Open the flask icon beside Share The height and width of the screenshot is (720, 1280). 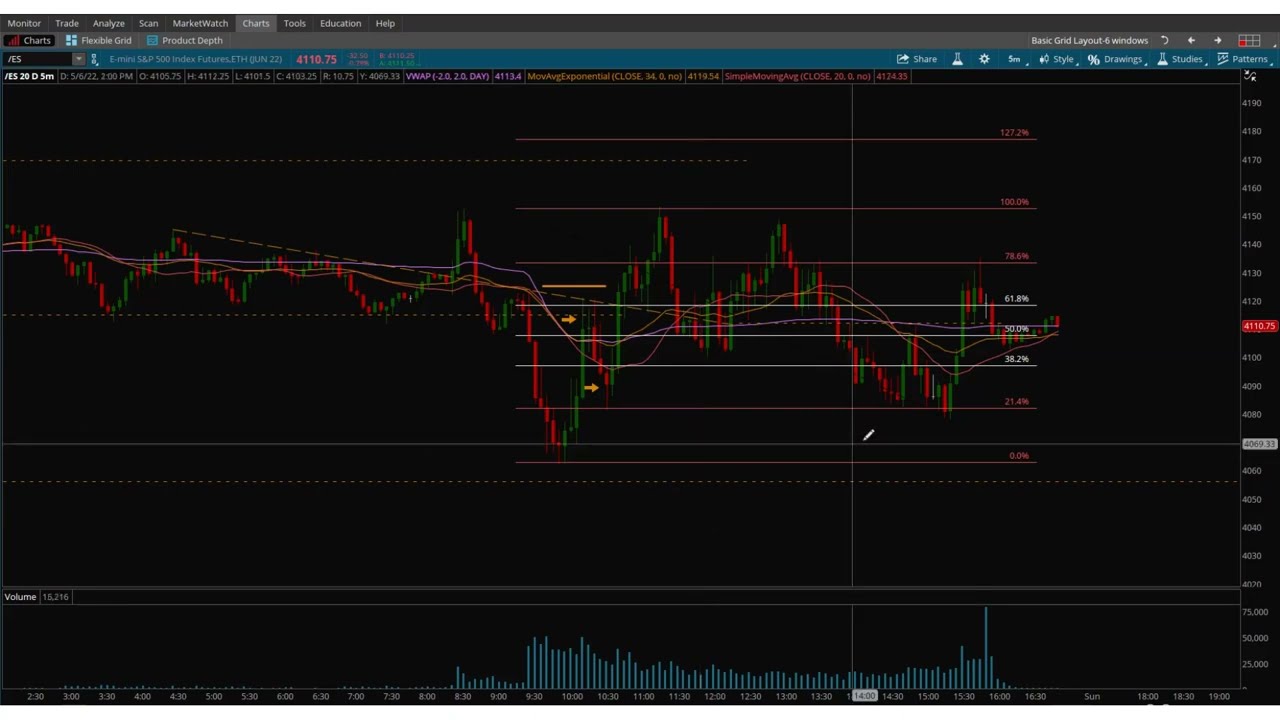coord(957,59)
